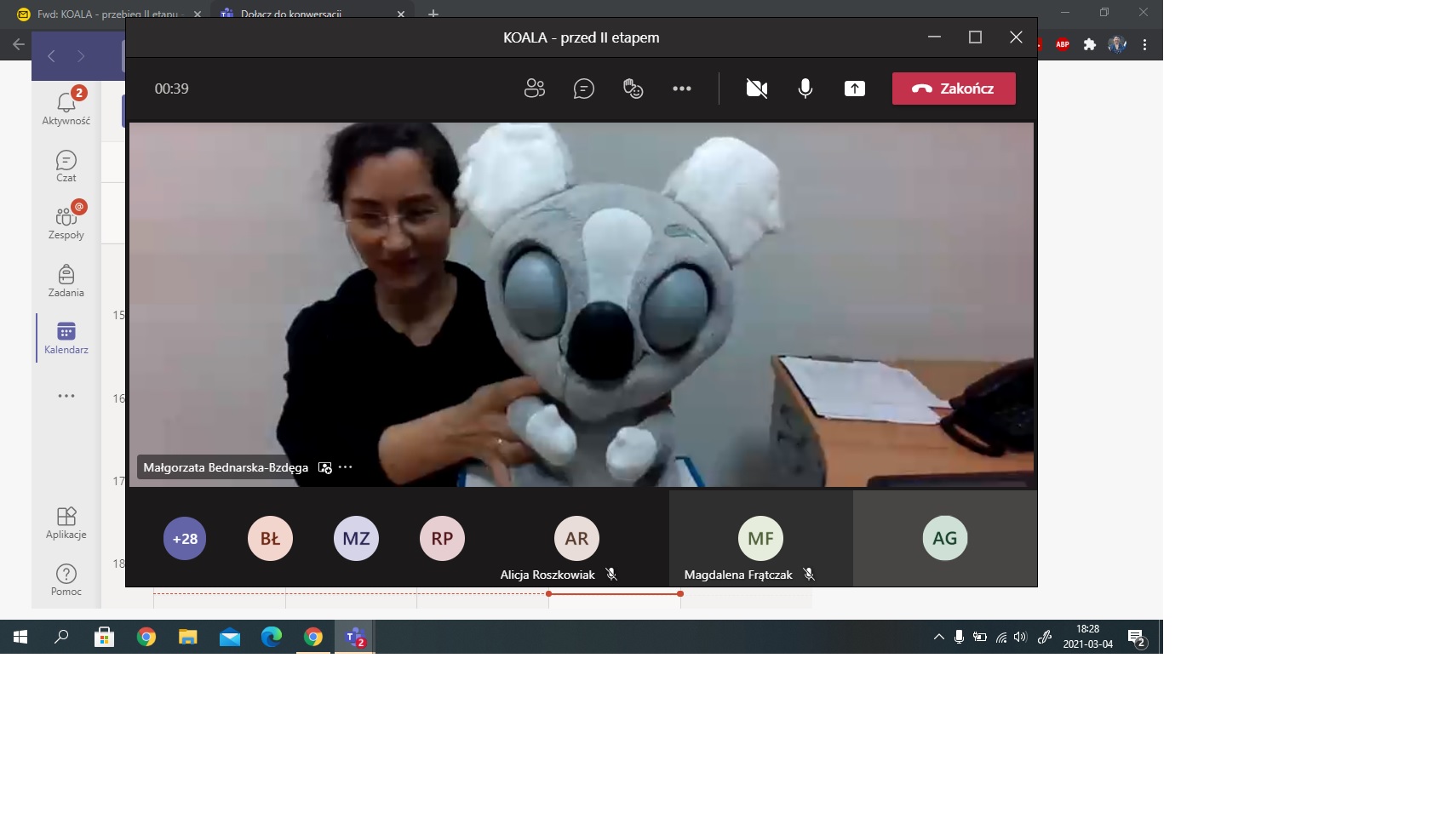Select Kalendarz in the Teams sidebar
Viewport: 1456px width, 824px height.
(66, 338)
